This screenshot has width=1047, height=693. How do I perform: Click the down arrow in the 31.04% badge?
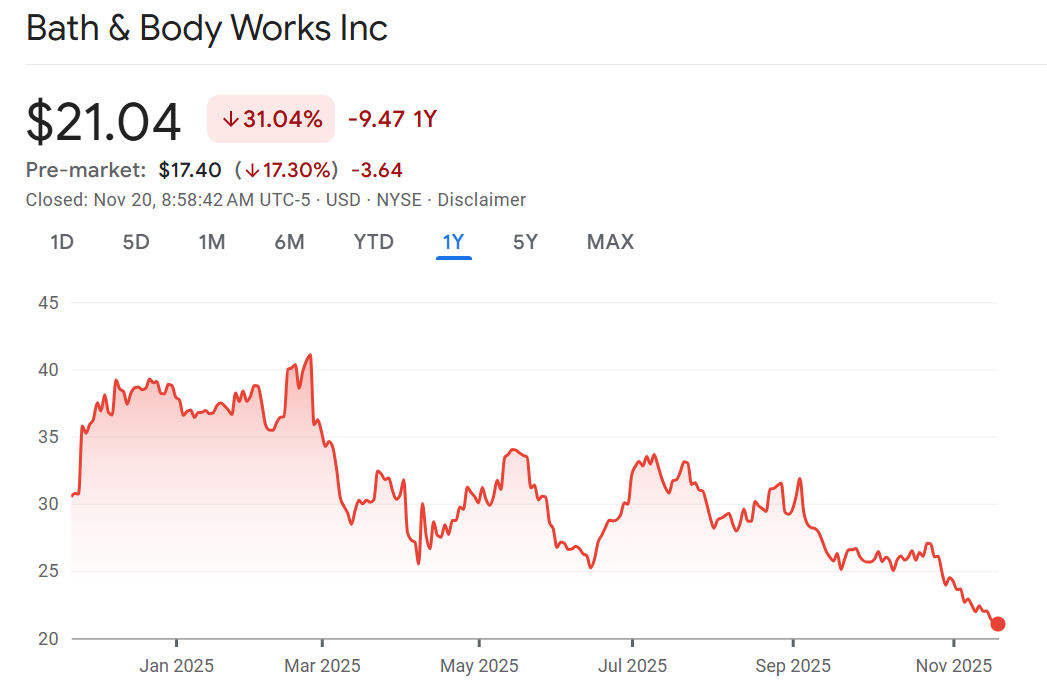230,120
